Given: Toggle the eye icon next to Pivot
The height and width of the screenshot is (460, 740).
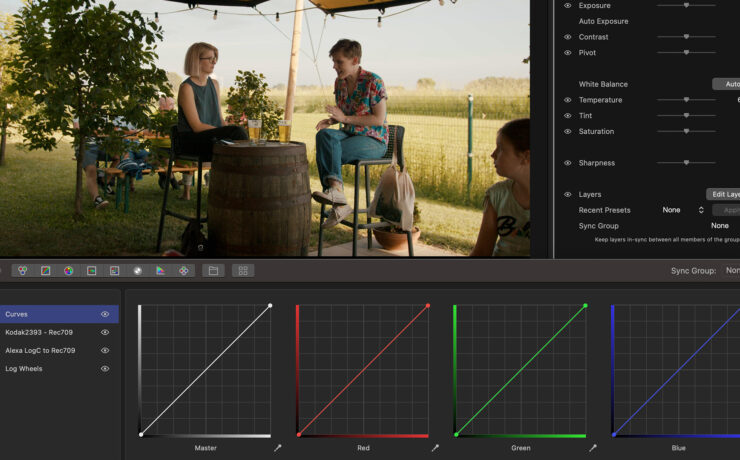Looking at the screenshot, I should pyautogui.click(x=568, y=53).
